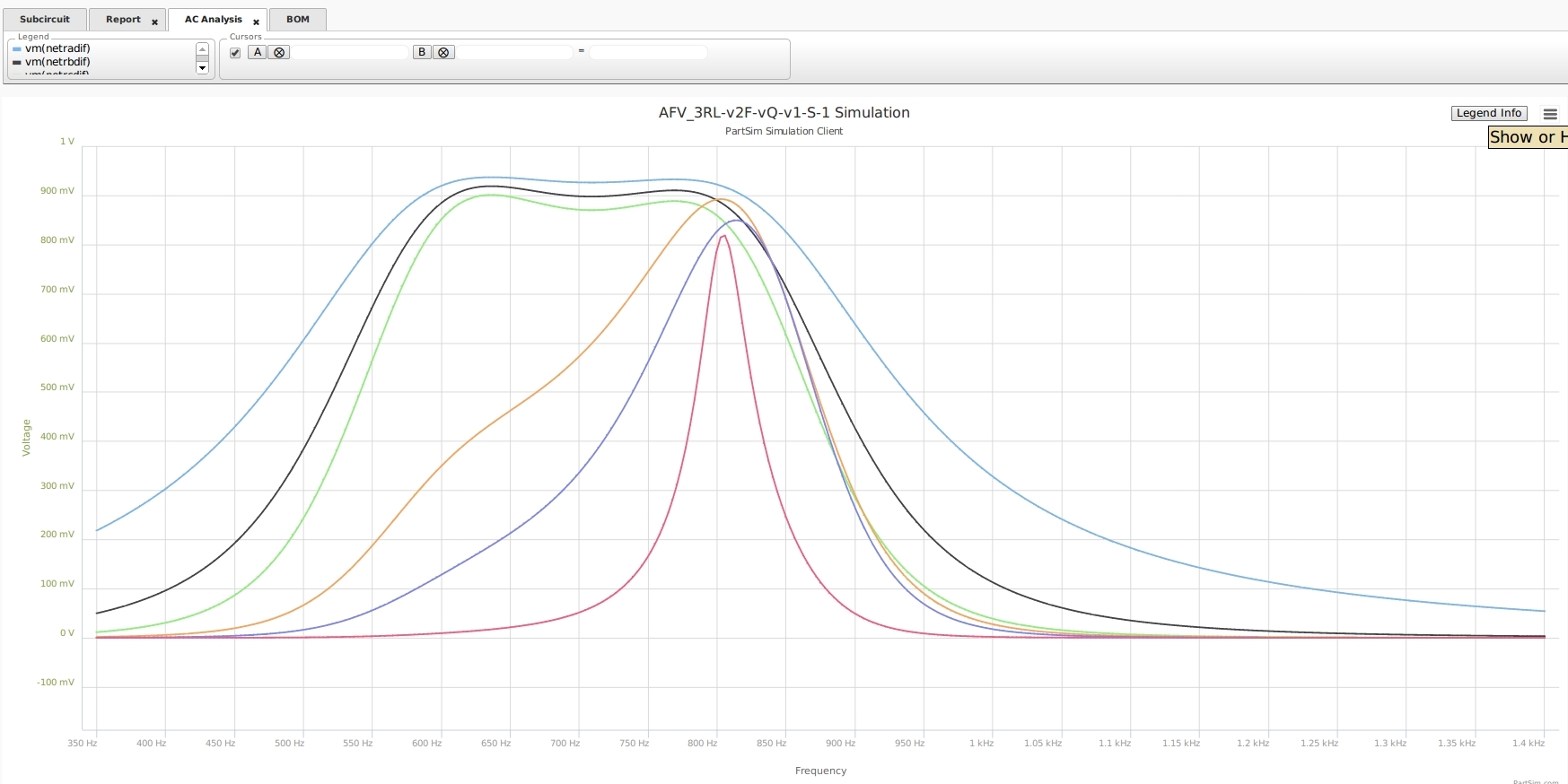Open the chart hamburger menu
The width and height of the screenshot is (1568, 784).
coord(1550,114)
